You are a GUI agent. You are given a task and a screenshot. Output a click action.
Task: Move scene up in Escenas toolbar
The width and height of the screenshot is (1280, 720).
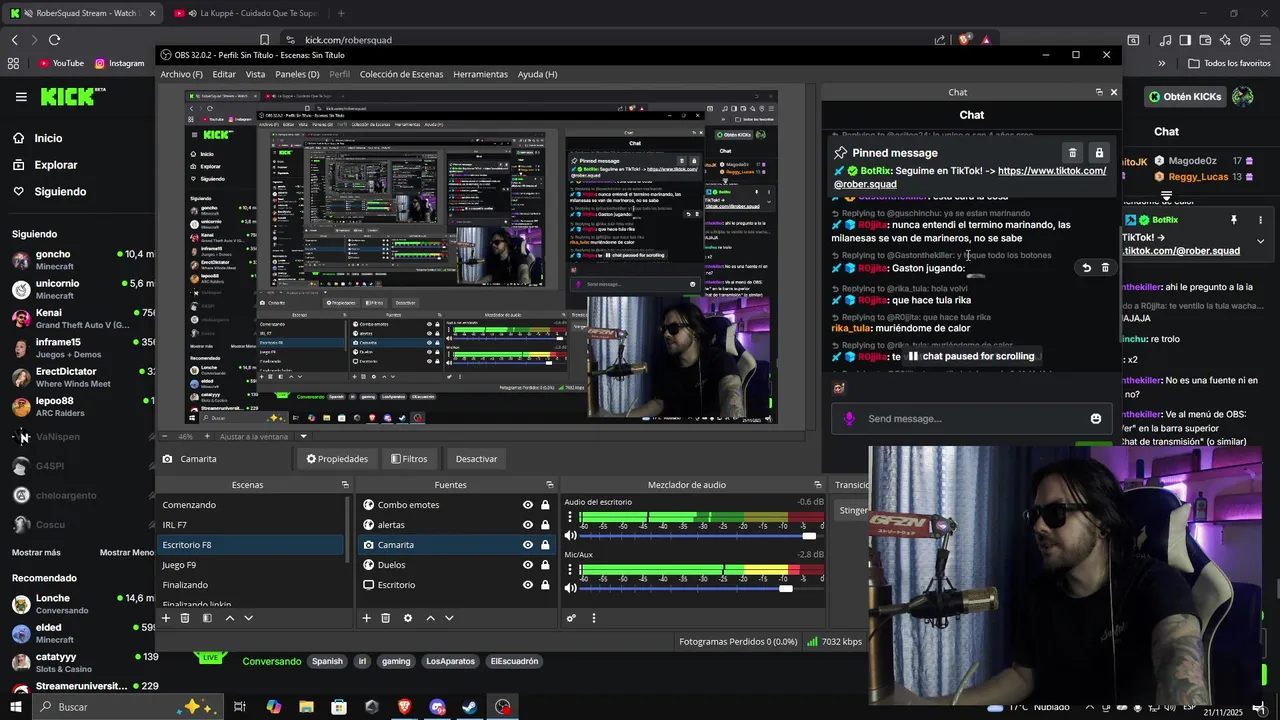coord(230,618)
